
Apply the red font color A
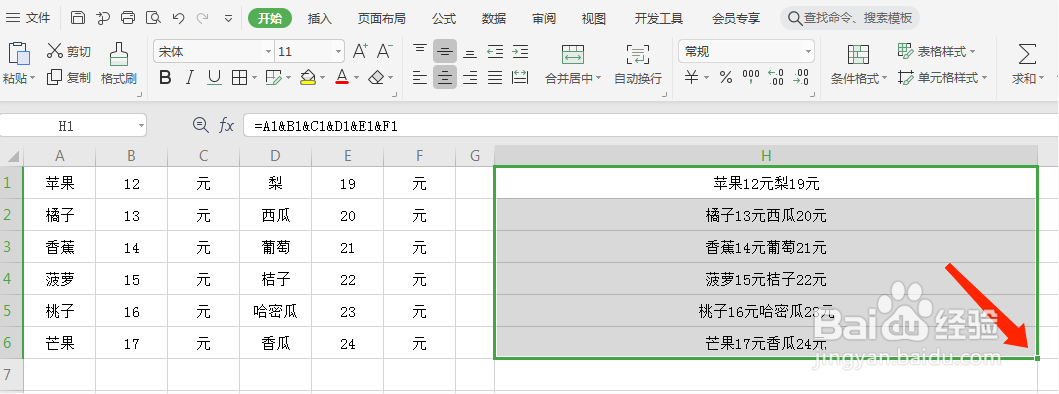[x=342, y=78]
